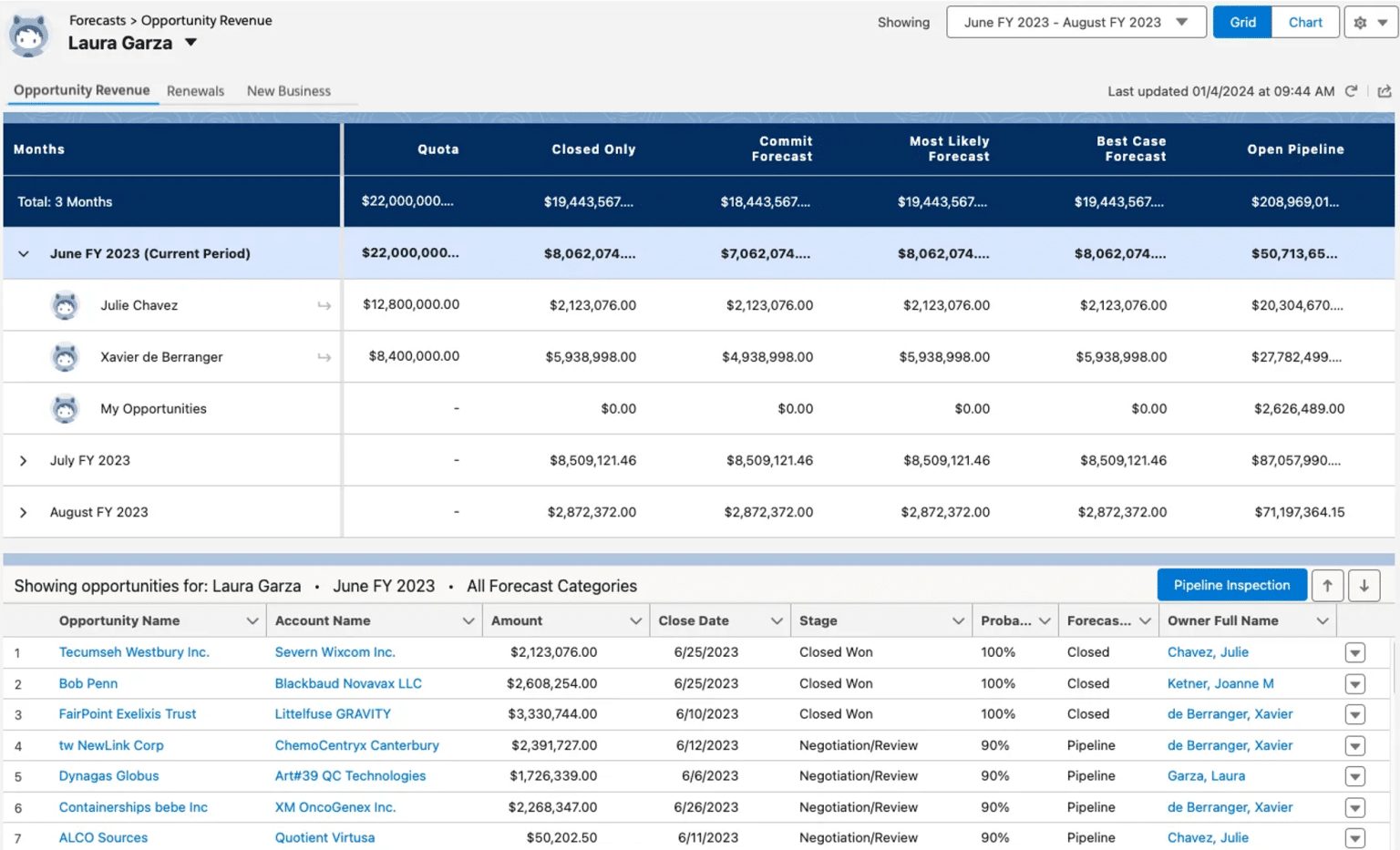Image resolution: width=1400 pixels, height=850 pixels.
Task: Open the June FY 2023 - August FY 2023 period selector
Action: 1076,22
